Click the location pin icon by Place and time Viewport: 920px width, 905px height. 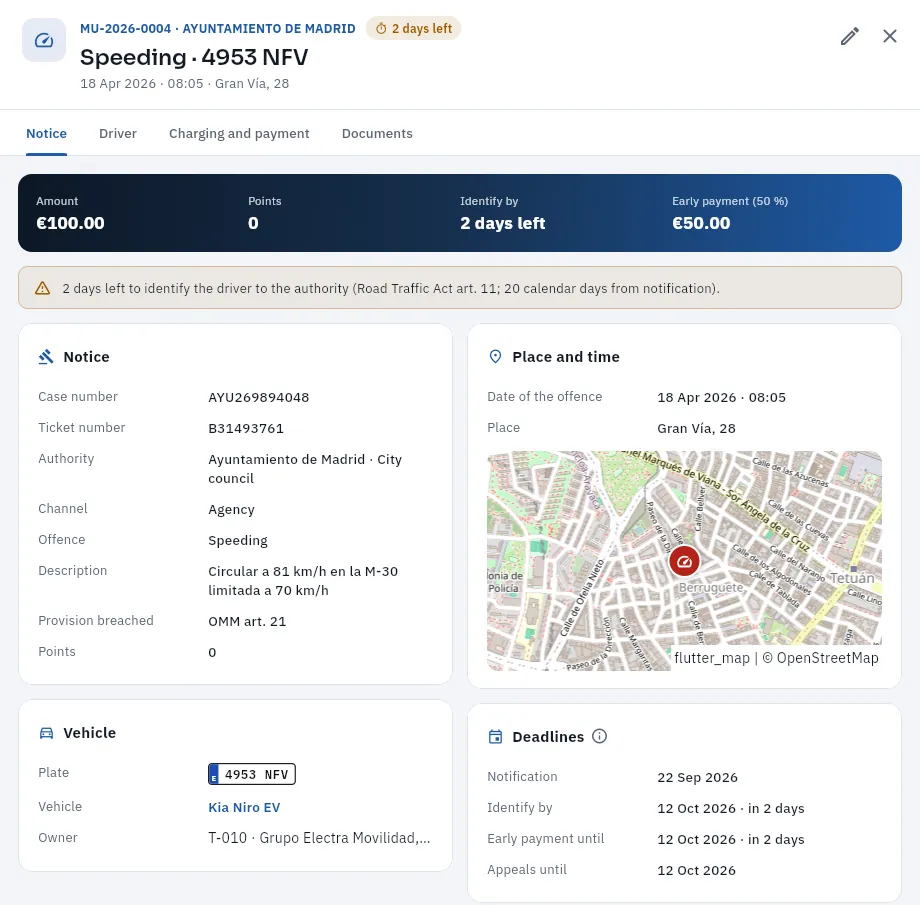(x=495, y=357)
